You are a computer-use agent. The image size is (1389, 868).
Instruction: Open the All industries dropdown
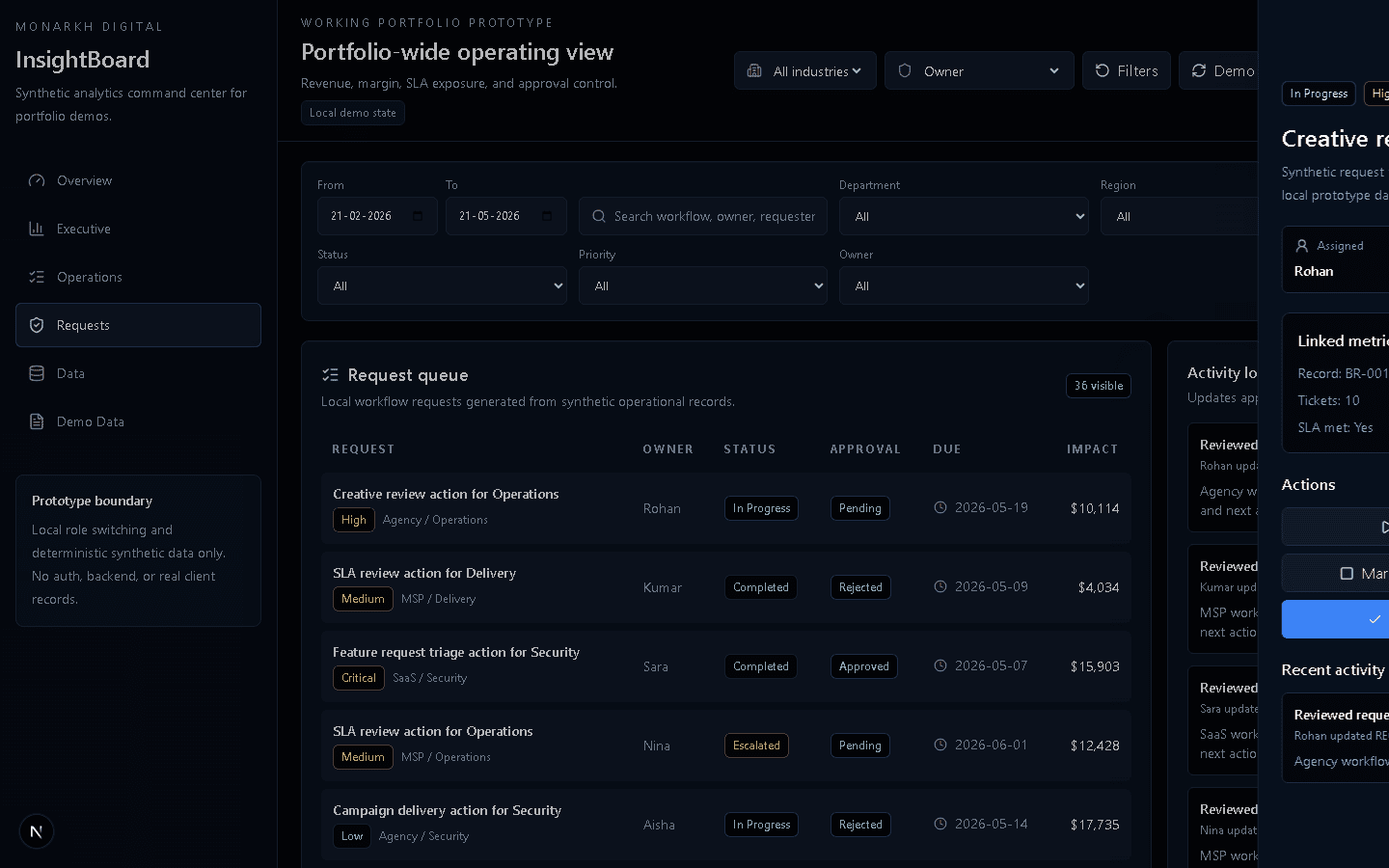point(805,70)
